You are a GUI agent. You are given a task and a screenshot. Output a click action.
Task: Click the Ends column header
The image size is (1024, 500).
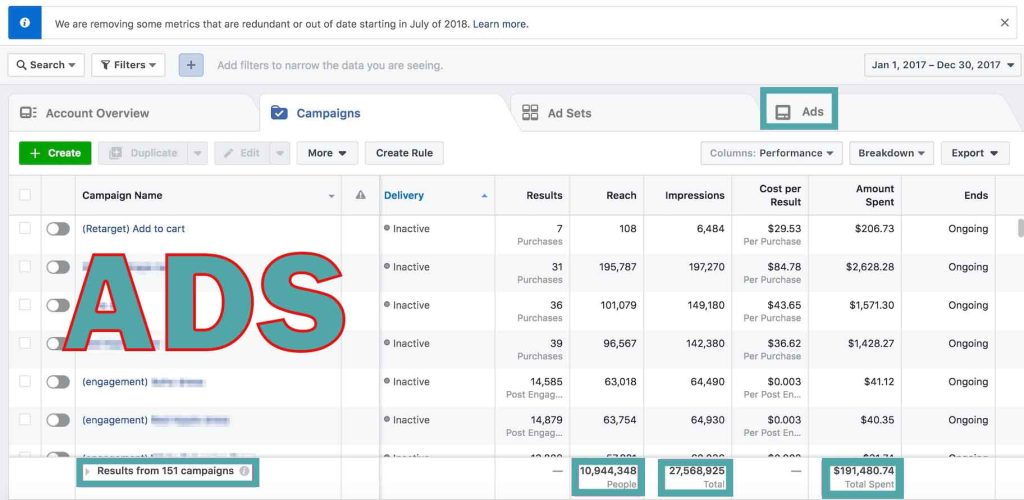976,195
